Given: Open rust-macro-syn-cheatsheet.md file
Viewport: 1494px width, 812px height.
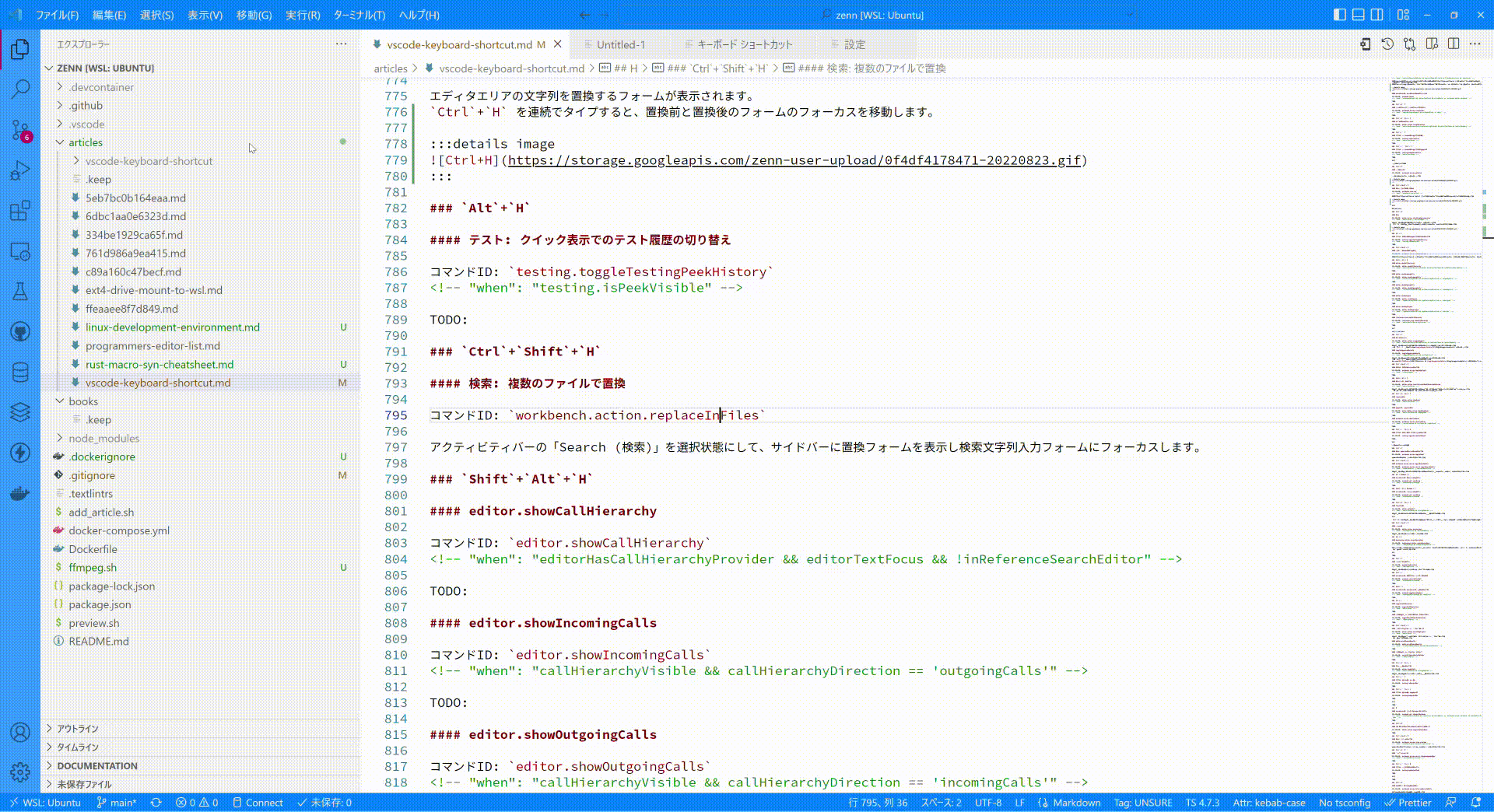Looking at the screenshot, I should click(x=200, y=364).
